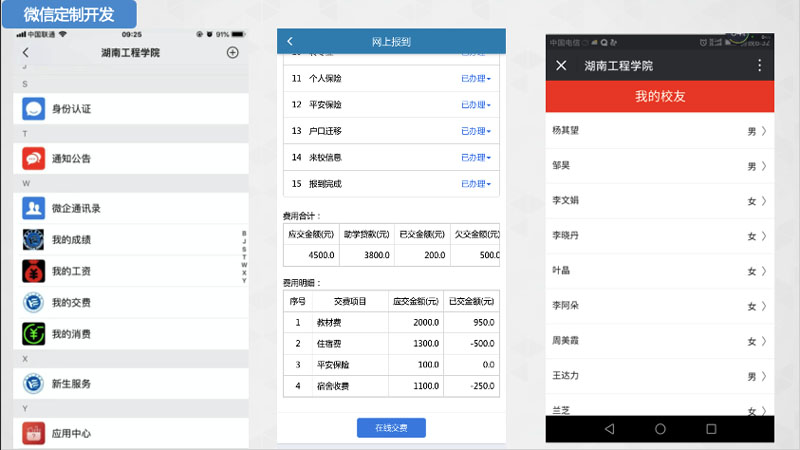The height and width of the screenshot is (450, 800).
Task: Open the 身份认证 identity verification icon
Action: click(x=34, y=108)
